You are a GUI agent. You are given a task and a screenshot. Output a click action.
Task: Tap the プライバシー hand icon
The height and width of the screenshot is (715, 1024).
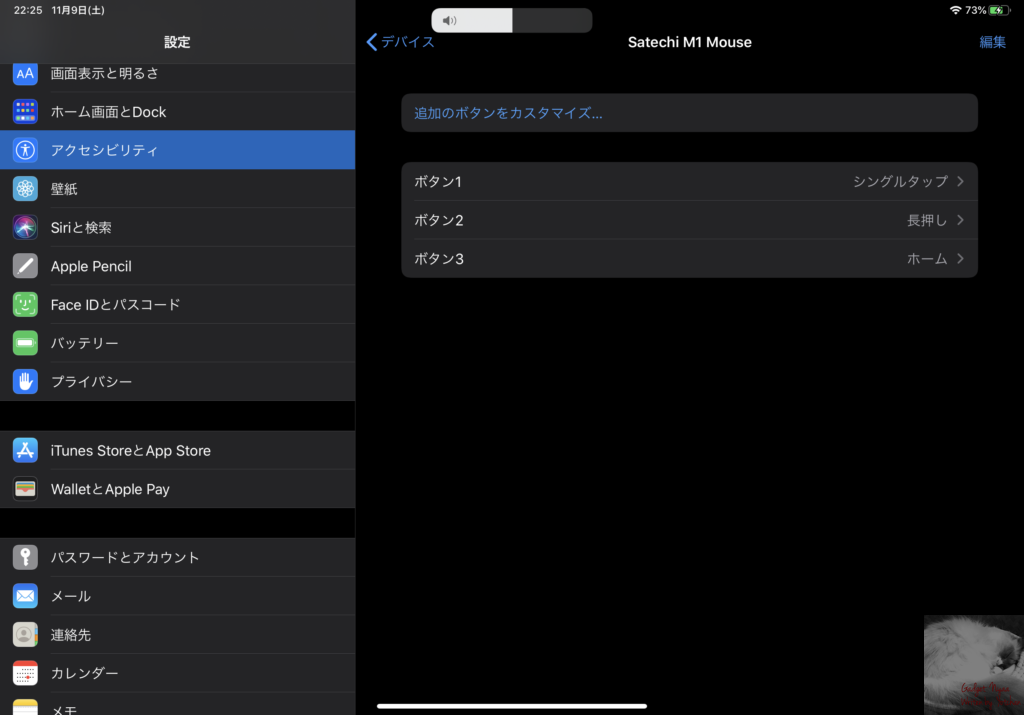pyautogui.click(x=25, y=381)
